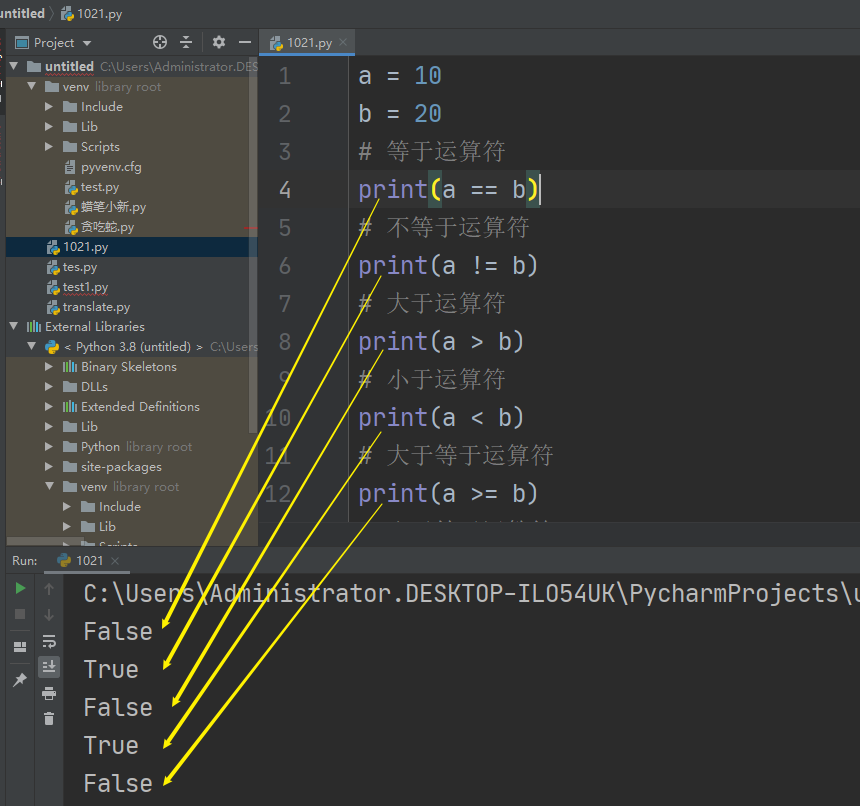Locate opened file with the crosshair icon
This screenshot has height=806, width=860.
pyautogui.click(x=158, y=42)
